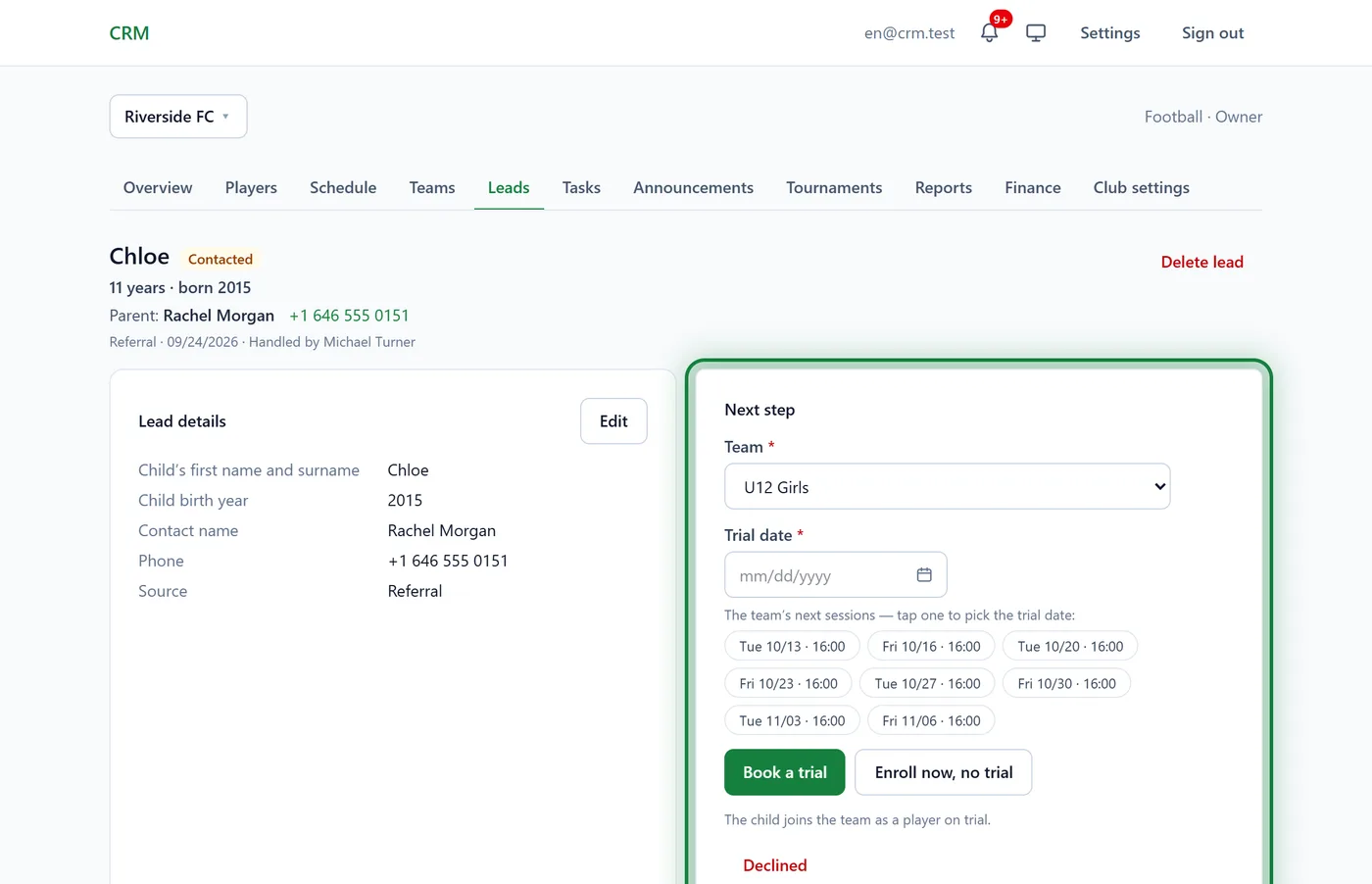Click the Football · Owner label
Screen dimensions: 1372x884
[1203, 117]
